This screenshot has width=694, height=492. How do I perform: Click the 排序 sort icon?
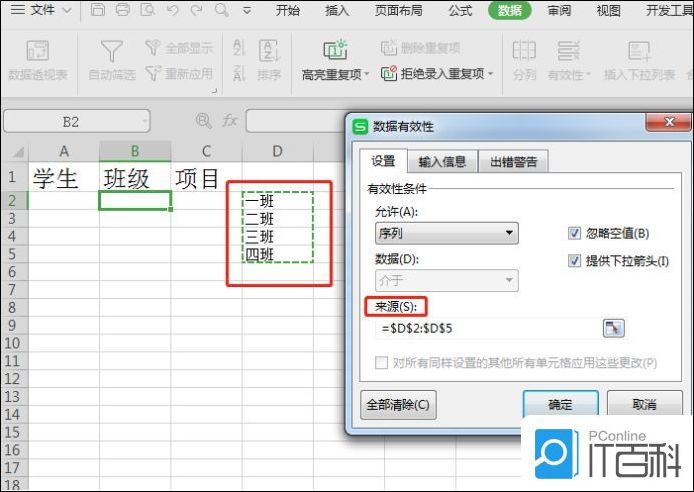pos(269,51)
